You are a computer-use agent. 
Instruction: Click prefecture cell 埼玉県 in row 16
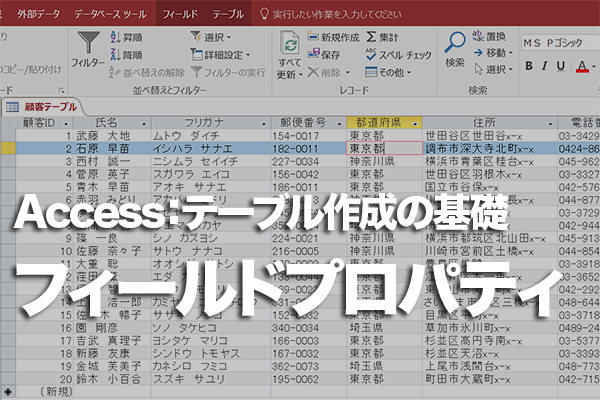tap(385, 328)
